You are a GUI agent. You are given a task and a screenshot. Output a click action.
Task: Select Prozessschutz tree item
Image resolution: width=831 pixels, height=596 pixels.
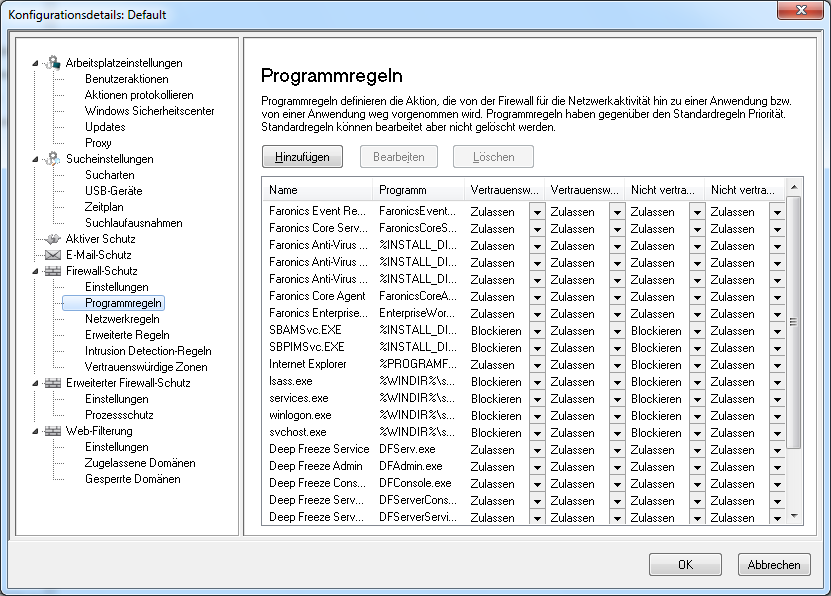pyautogui.click(x=119, y=415)
